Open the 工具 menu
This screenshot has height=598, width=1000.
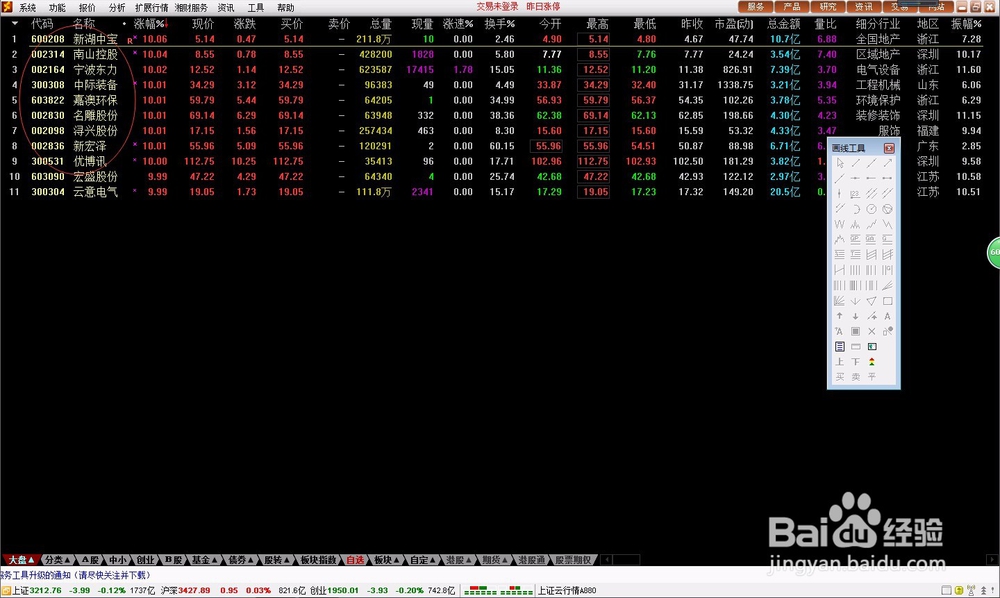click(x=256, y=8)
